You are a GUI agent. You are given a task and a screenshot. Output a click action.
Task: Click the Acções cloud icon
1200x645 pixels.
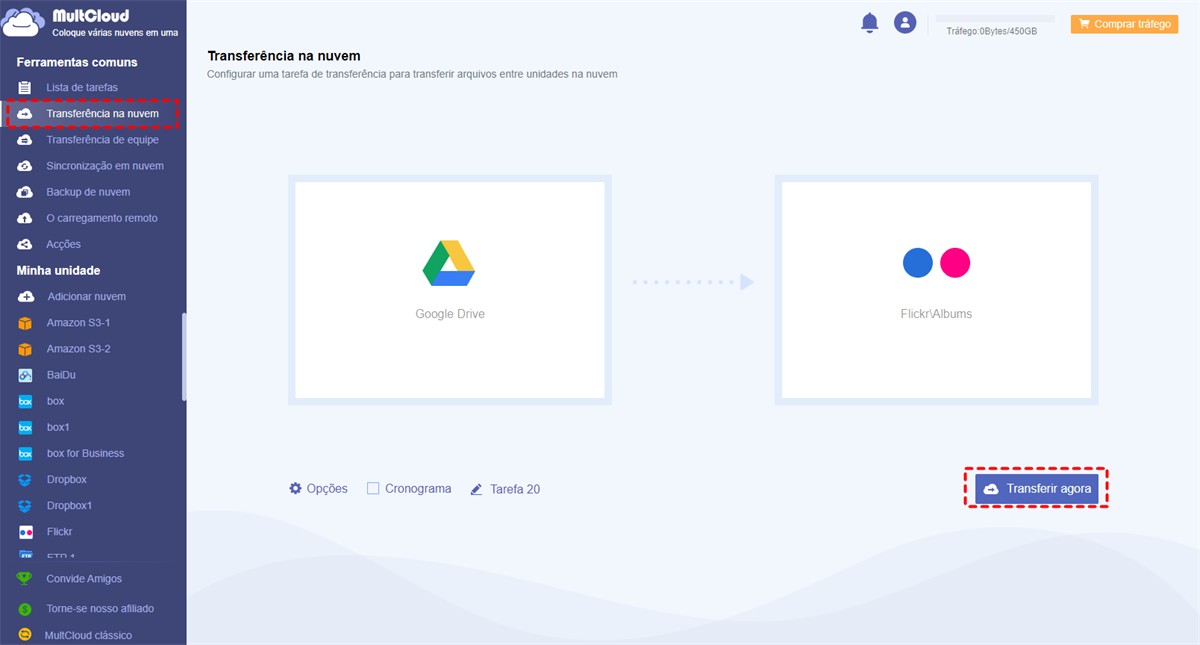coord(25,244)
